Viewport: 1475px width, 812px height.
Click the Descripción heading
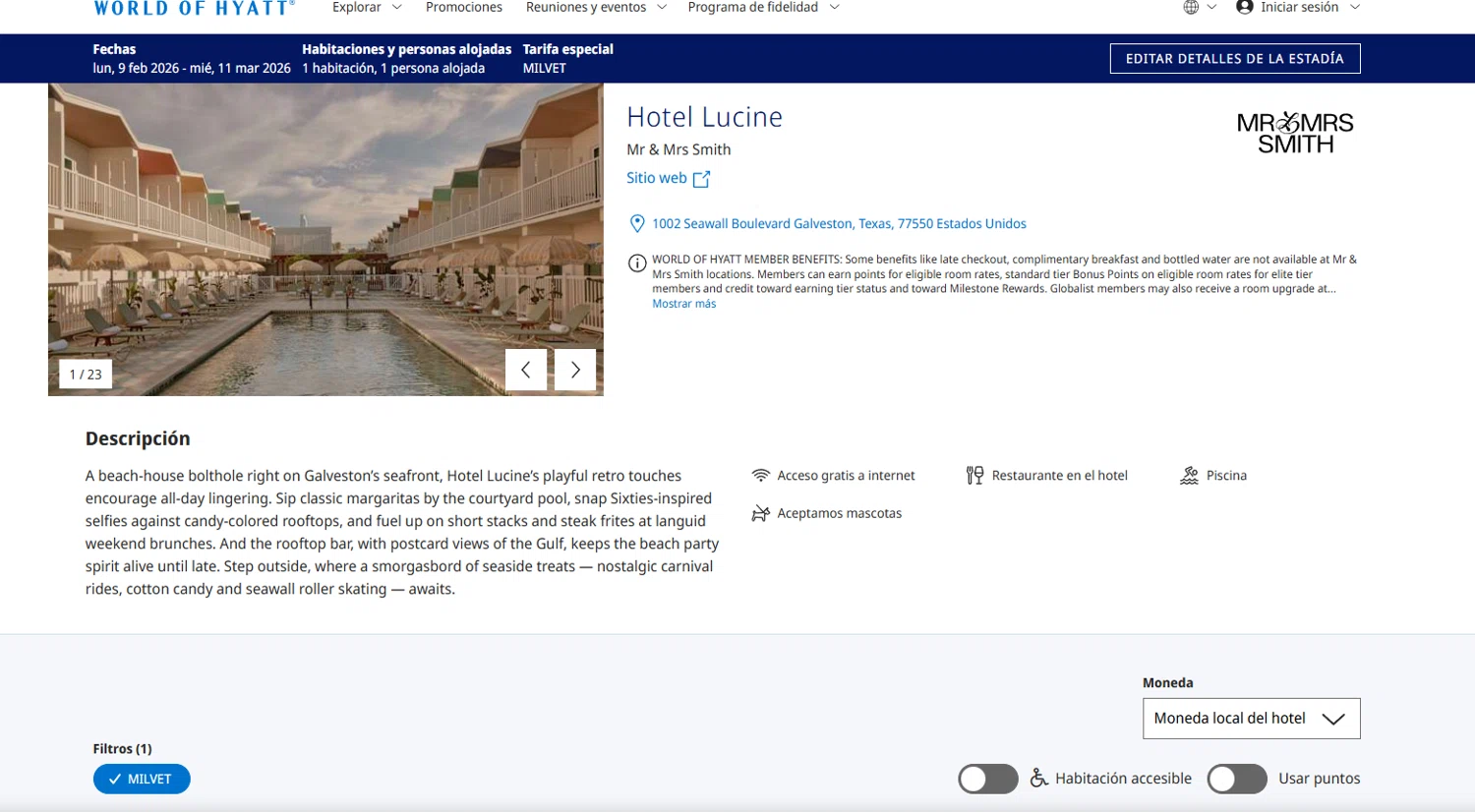pyautogui.click(x=138, y=438)
